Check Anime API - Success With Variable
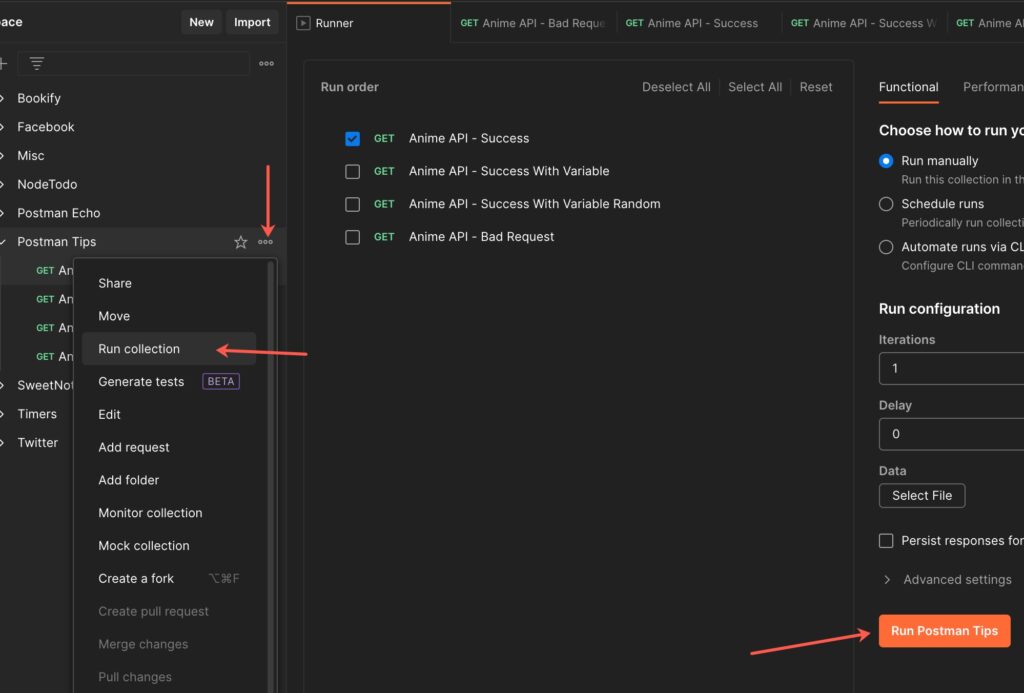Image resolution: width=1024 pixels, height=693 pixels. pos(352,172)
